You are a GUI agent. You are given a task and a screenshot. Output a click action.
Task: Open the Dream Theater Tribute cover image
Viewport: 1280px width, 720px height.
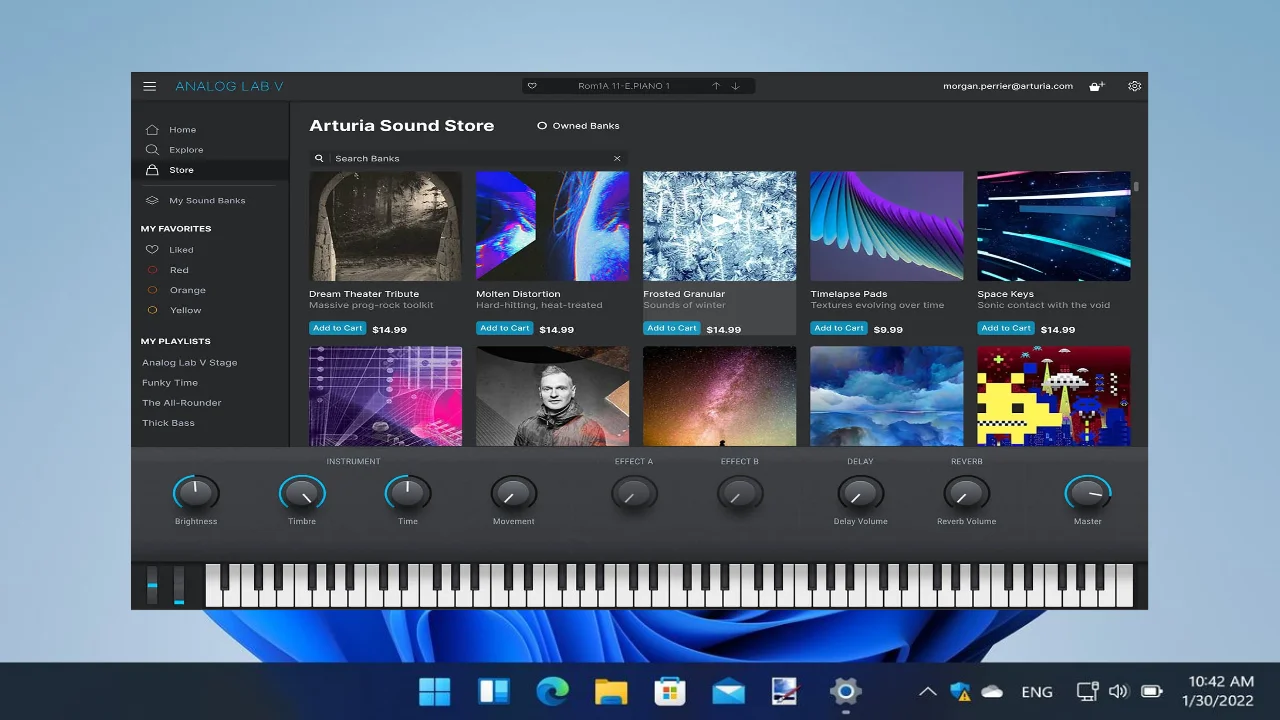pos(386,226)
